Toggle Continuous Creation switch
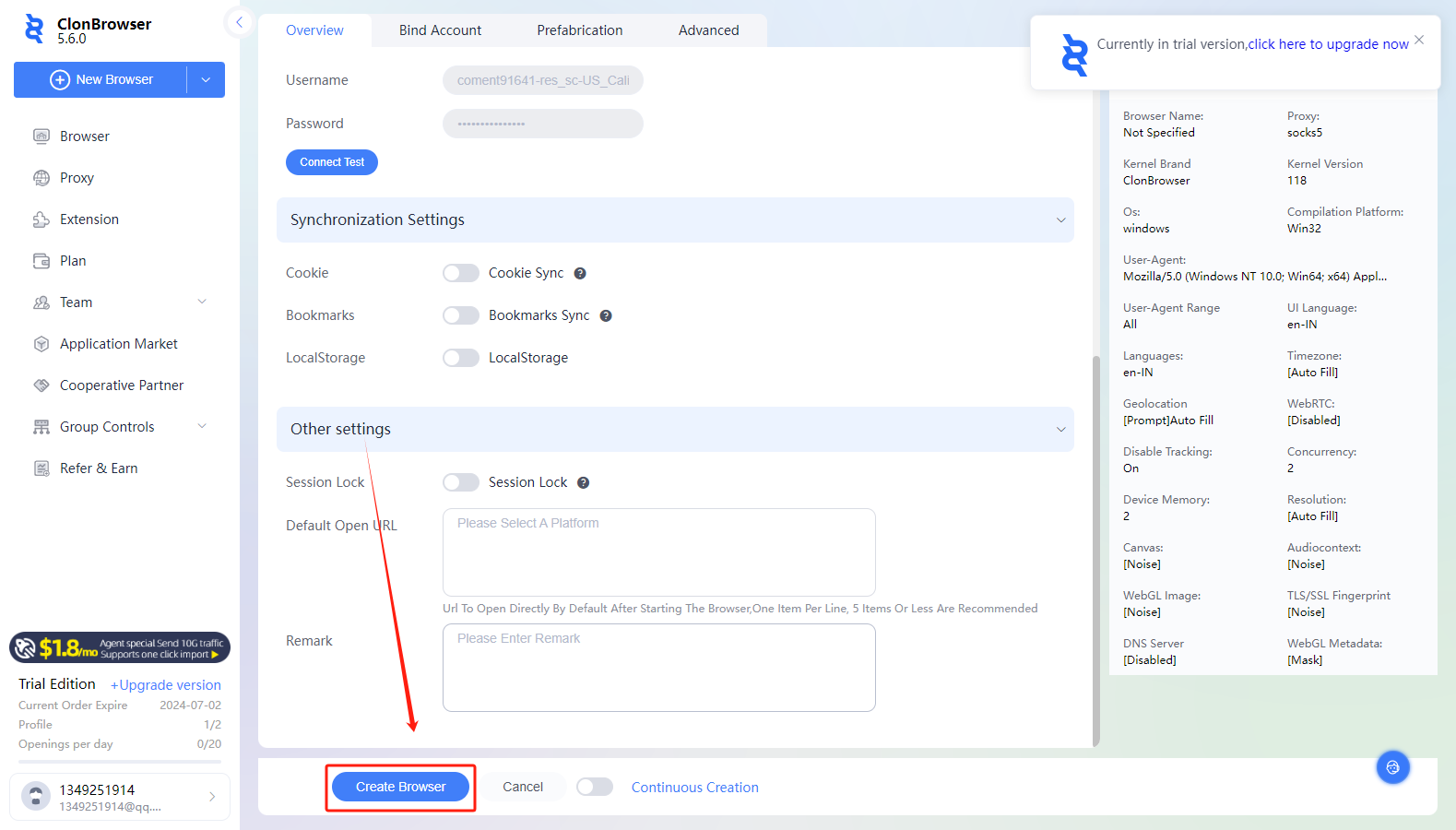 pyautogui.click(x=595, y=787)
